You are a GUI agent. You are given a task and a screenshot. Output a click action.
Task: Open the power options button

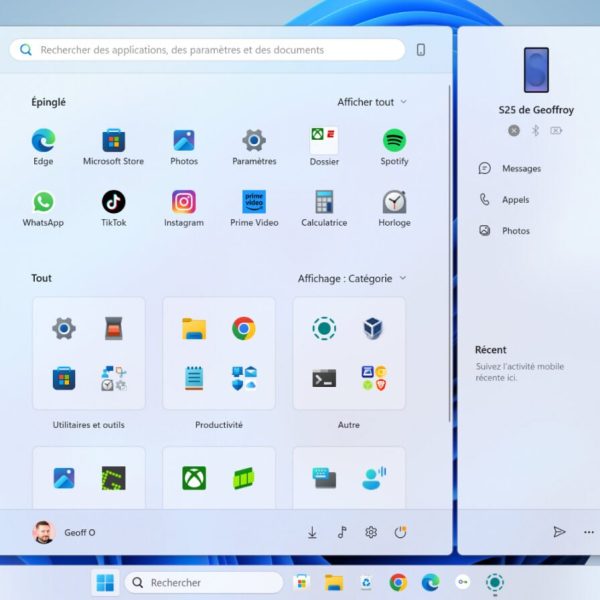click(x=400, y=532)
